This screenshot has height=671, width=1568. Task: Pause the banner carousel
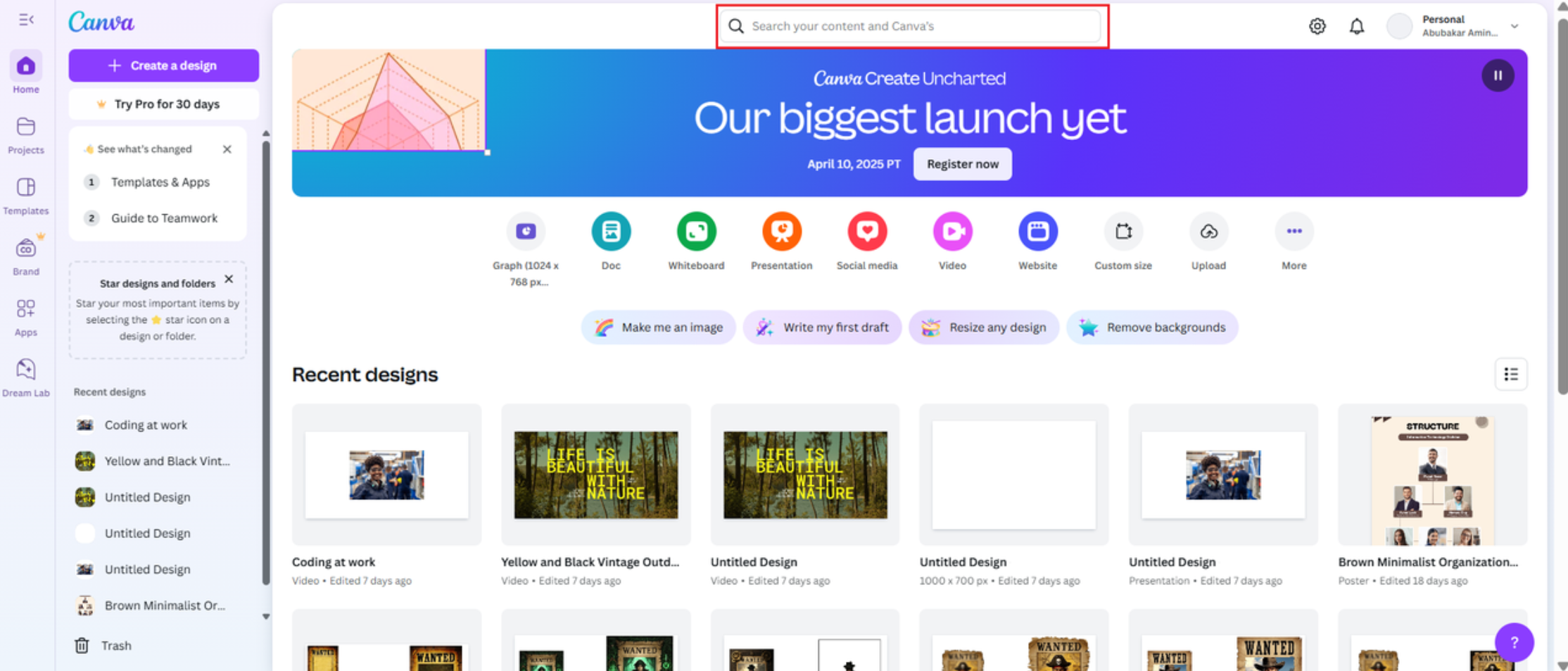point(1498,75)
